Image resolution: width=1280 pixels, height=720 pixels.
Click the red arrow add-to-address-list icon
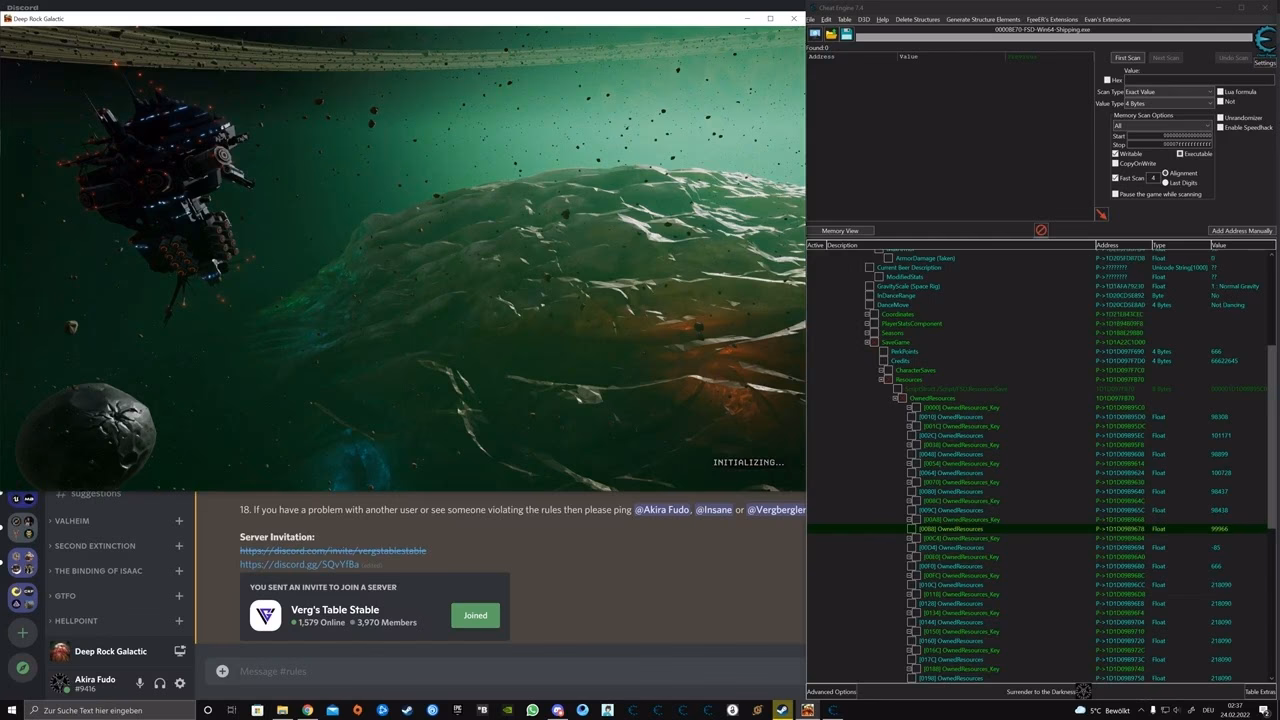[x=1101, y=214]
